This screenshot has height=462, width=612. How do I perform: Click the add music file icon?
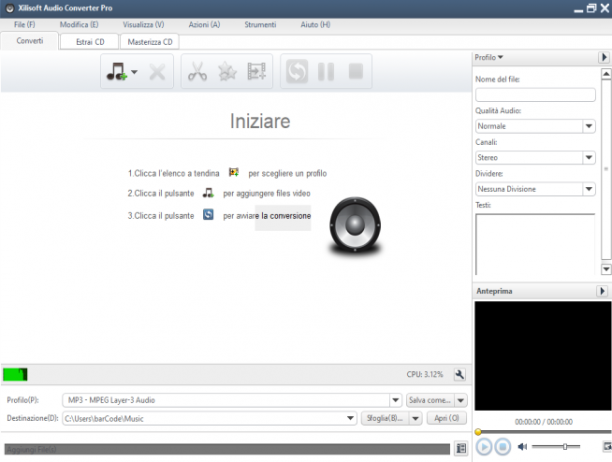(117, 72)
